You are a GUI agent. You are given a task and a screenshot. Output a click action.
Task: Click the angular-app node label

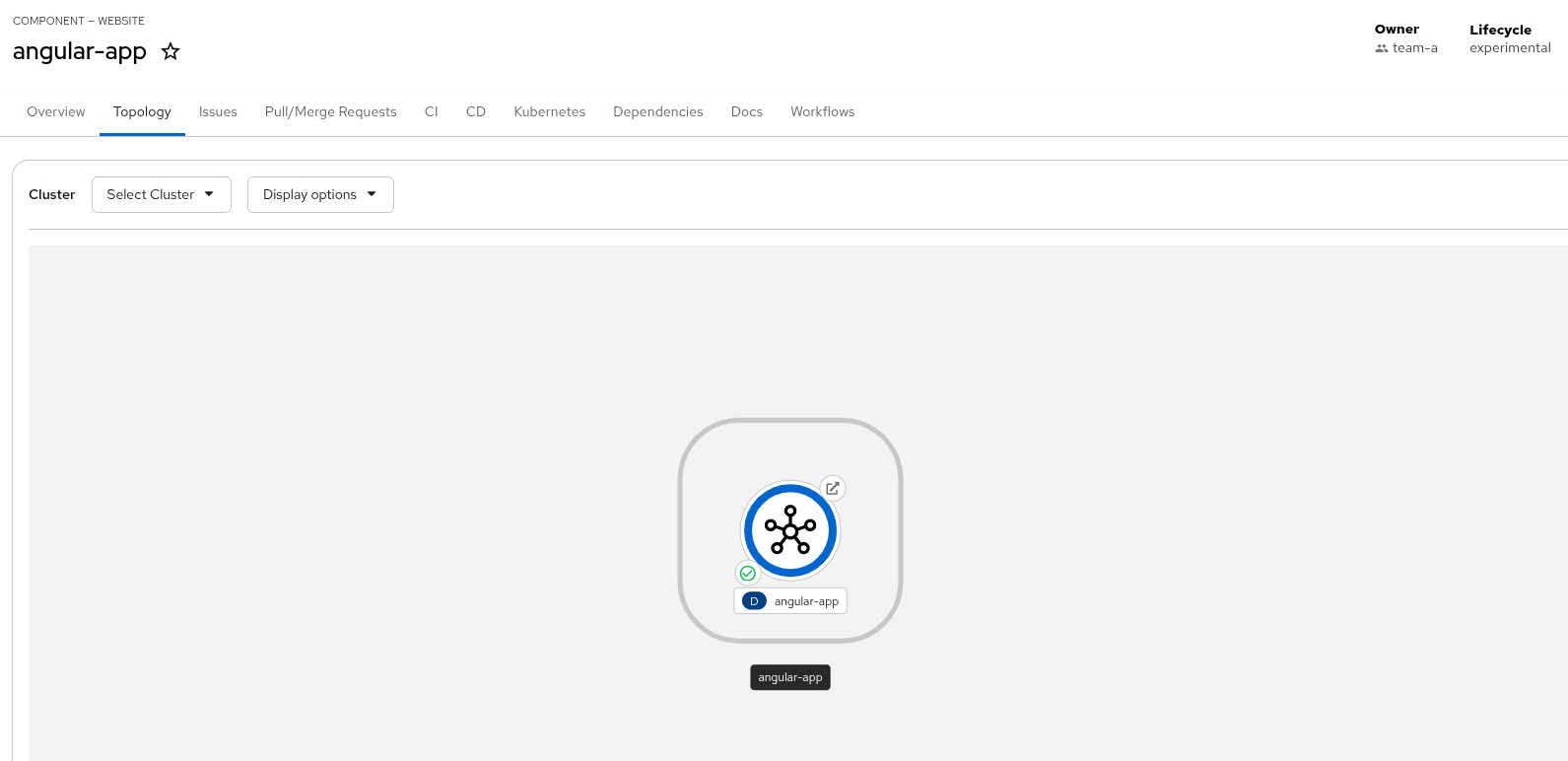[806, 601]
